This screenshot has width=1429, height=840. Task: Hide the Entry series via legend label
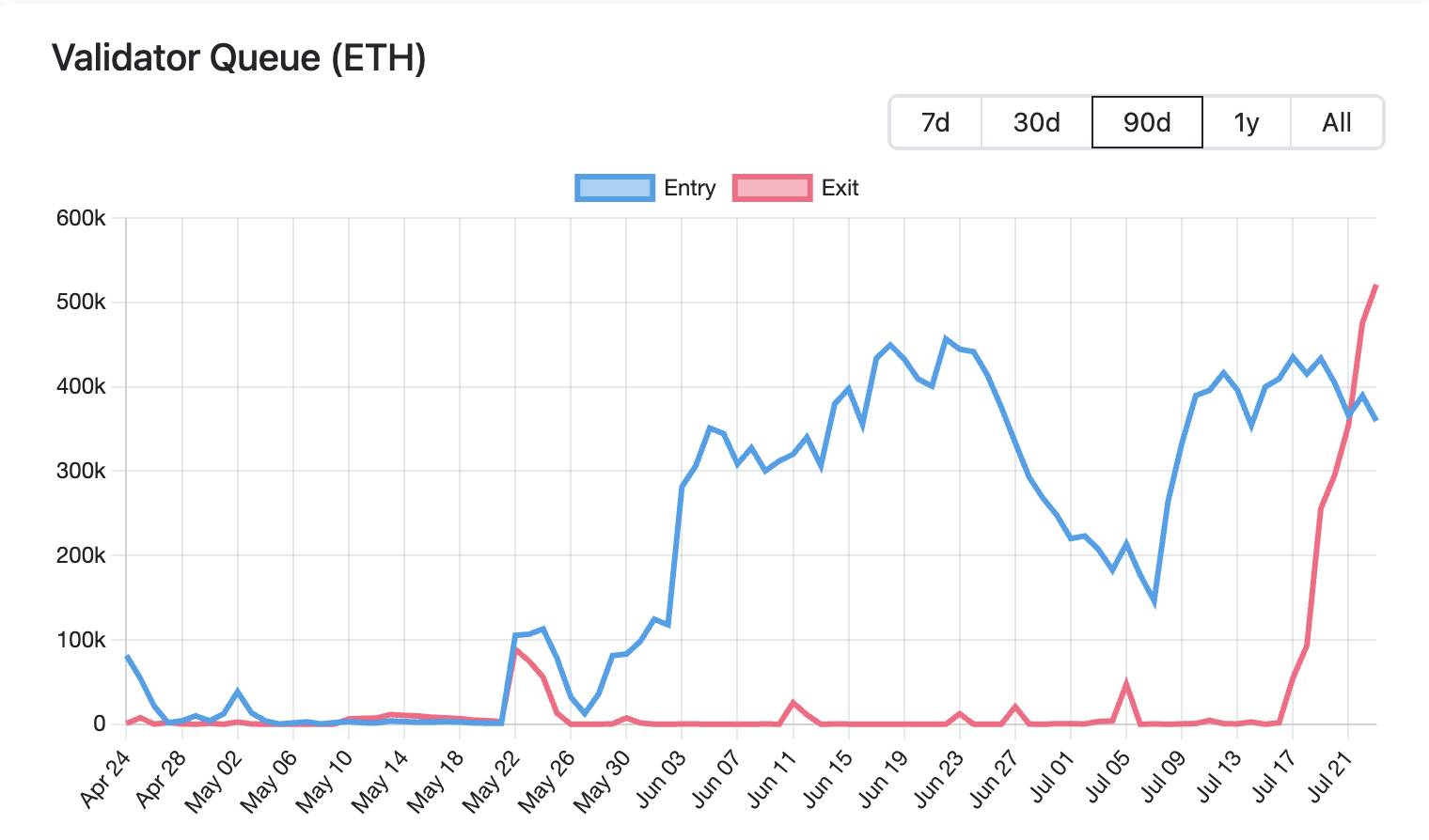tap(689, 188)
